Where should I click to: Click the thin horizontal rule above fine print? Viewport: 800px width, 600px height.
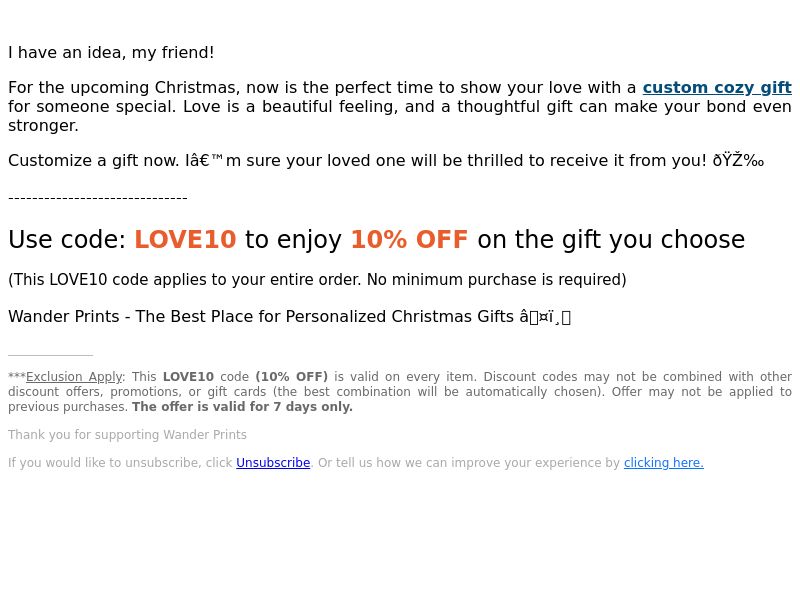[51, 355]
